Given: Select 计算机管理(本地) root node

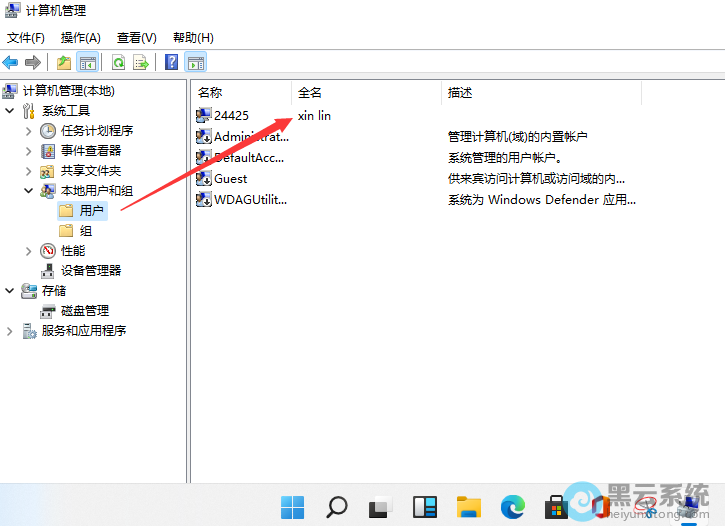Looking at the screenshot, I should click(x=68, y=91).
